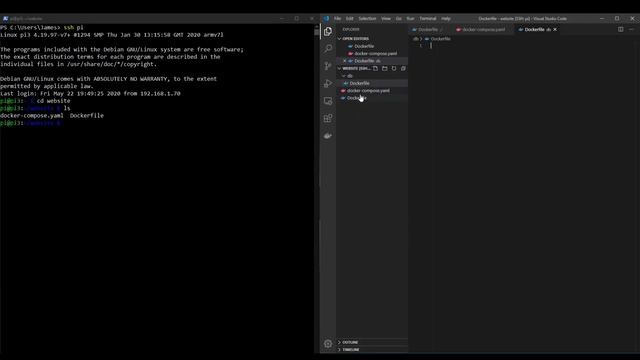The image size is (640, 360).
Task: Open the Docker view in activity bar
Action: tap(328, 136)
